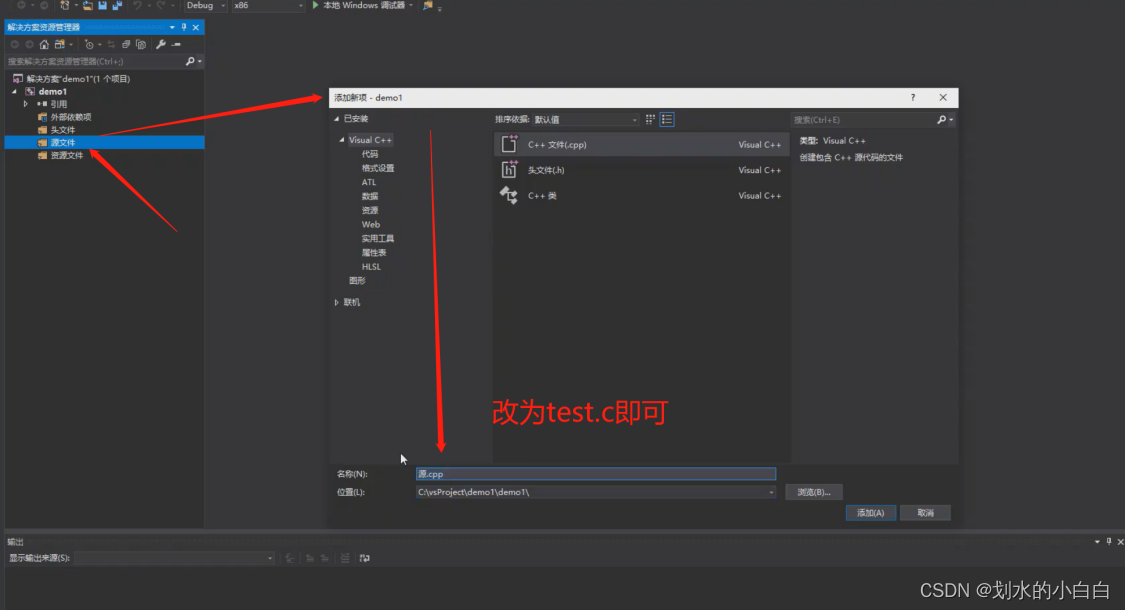Image resolution: width=1125 pixels, height=610 pixels.
Task: Click the save all toolbar icon
Action: coord(118,5)
